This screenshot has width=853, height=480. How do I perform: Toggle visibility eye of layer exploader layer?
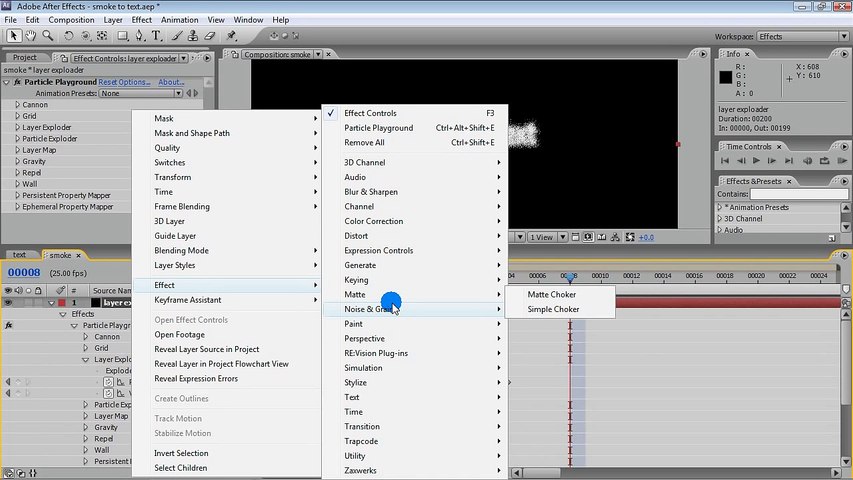pos(8,303)
